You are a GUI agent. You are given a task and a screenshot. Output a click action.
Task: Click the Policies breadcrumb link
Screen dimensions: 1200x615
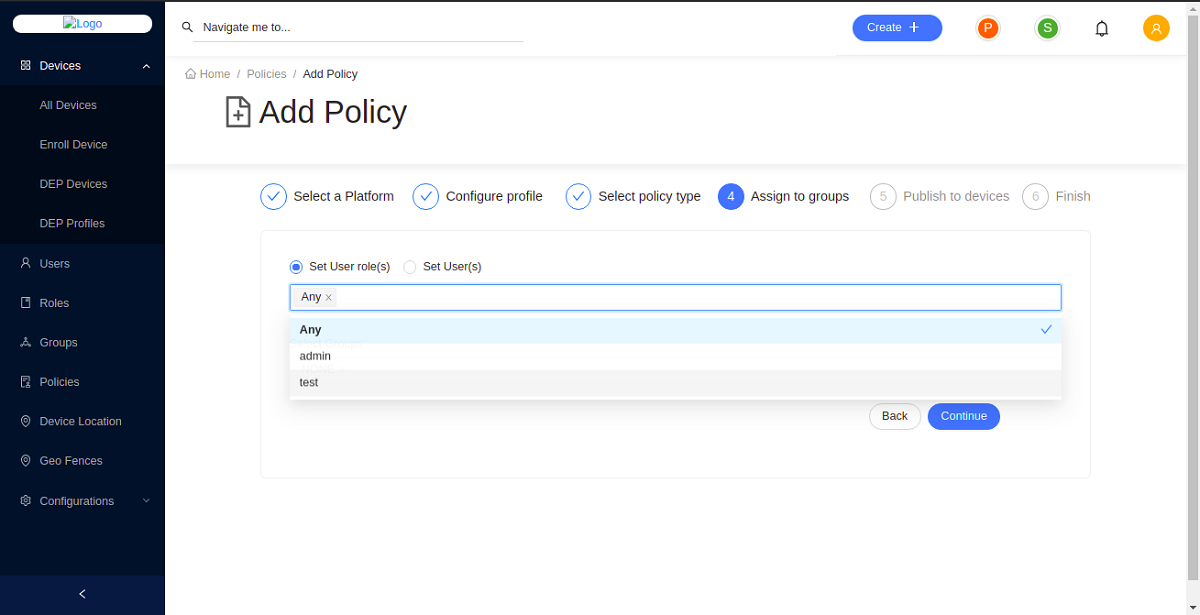point(266,74)
